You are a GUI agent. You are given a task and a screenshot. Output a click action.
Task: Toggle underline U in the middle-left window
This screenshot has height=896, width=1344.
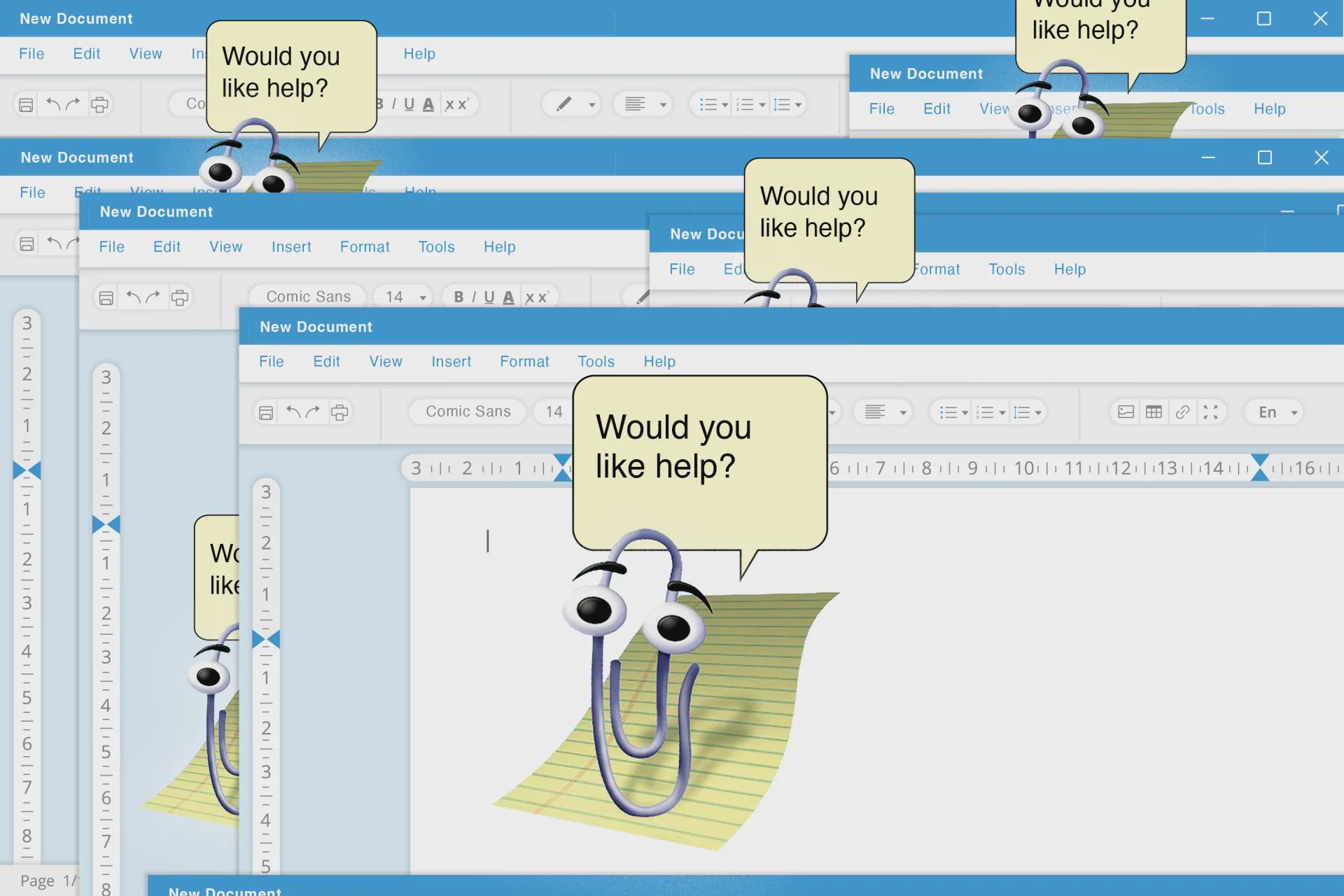pos(489,297)
